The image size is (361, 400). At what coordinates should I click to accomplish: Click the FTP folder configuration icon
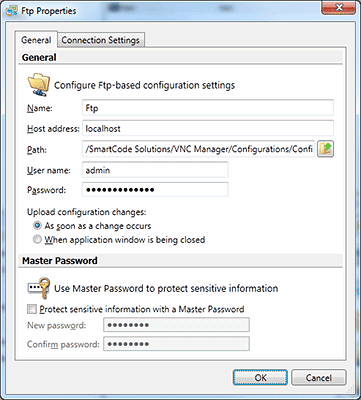(x=39, y=85)
